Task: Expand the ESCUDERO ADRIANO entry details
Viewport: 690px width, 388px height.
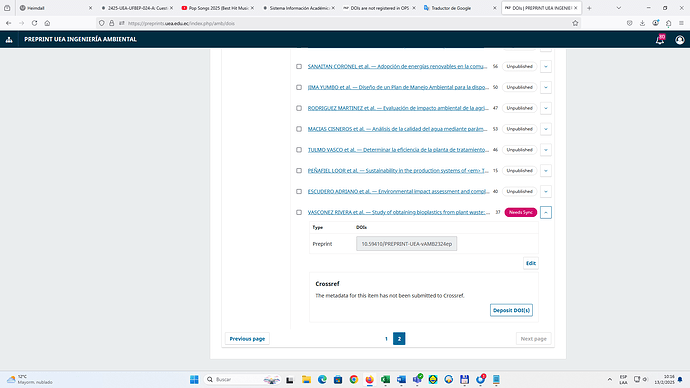Action: point(546,191)
